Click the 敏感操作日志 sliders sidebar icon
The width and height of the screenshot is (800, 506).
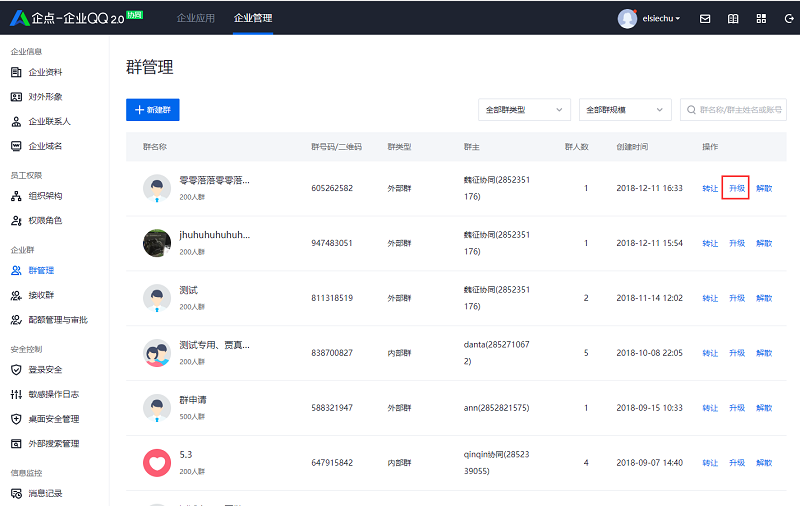(16, 394)
